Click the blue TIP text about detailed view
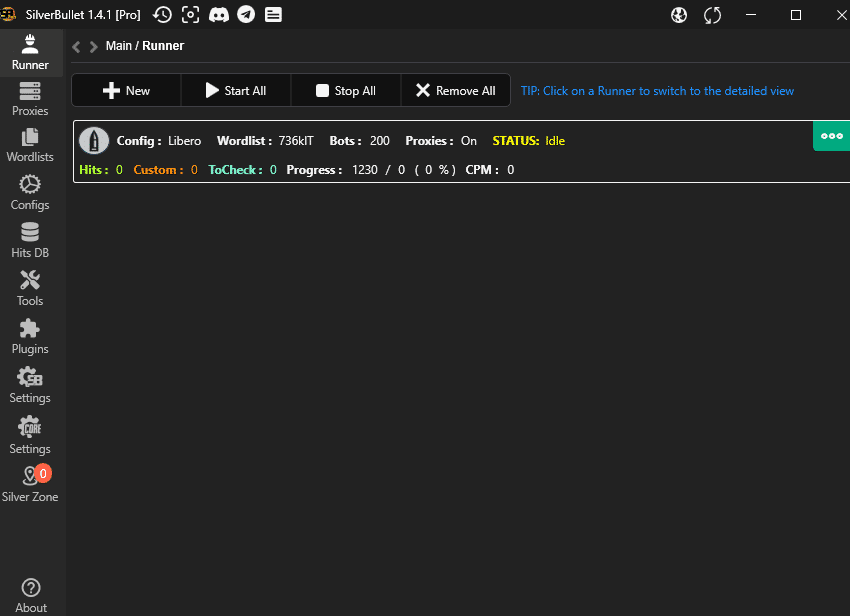Image resolution: width=850 pixels, height=616 pixels. click(x=657, y=91)
